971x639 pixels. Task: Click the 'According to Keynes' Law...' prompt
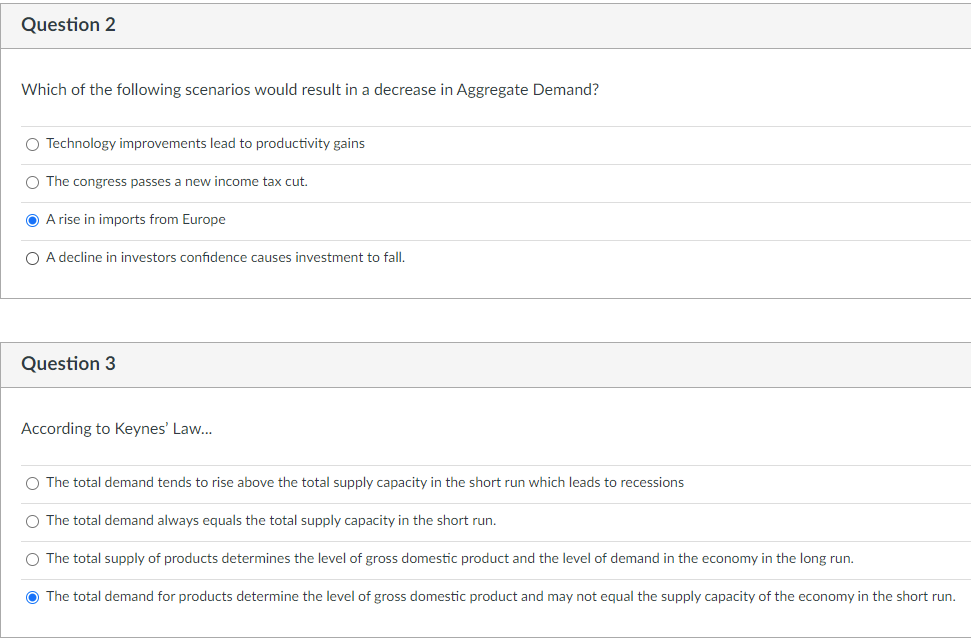coord(116,429)
